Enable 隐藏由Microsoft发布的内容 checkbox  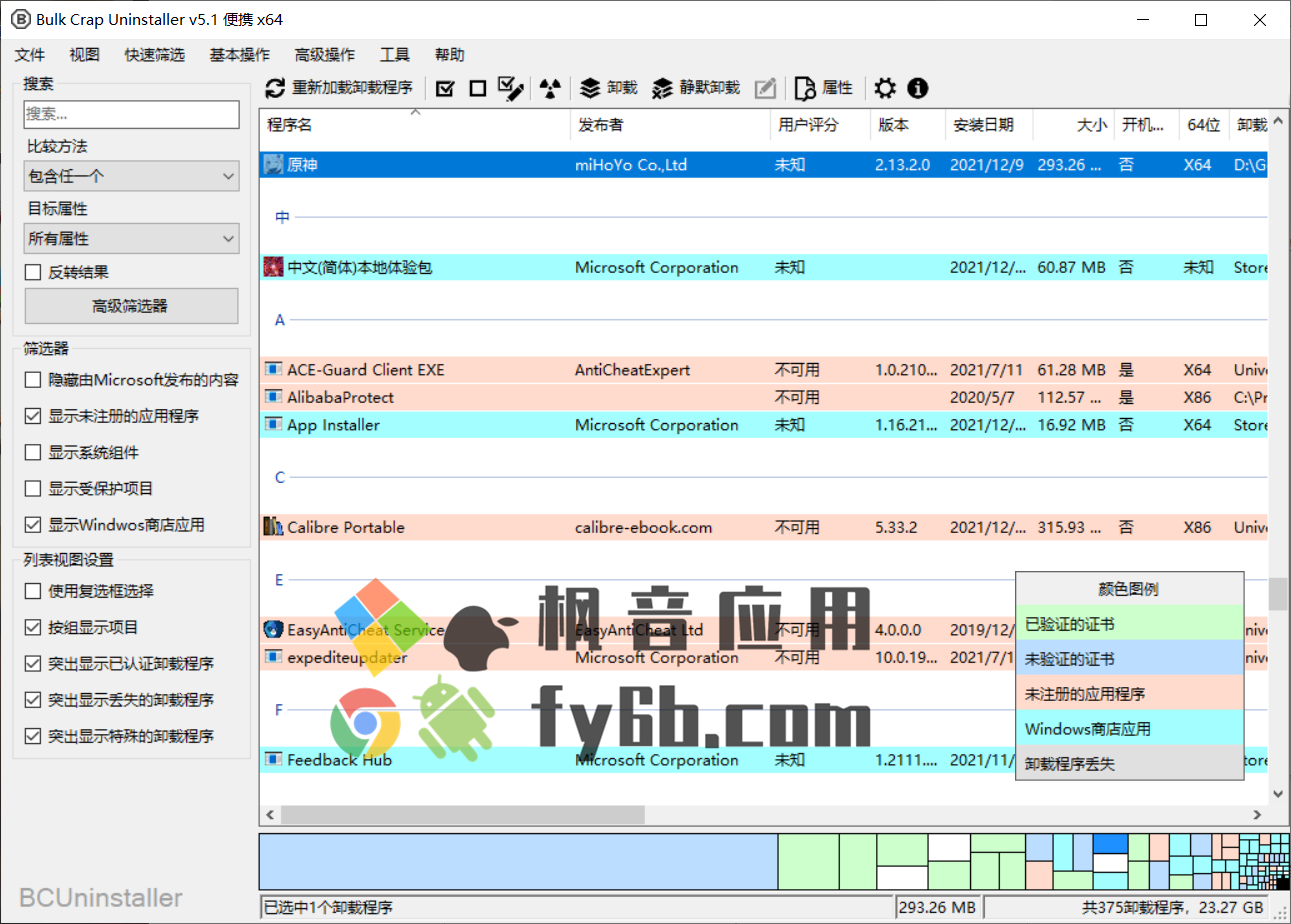click(x=33, y=380)
